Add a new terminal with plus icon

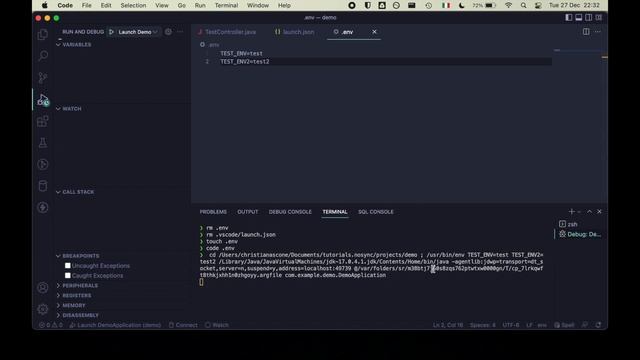[x=571, y=211]
